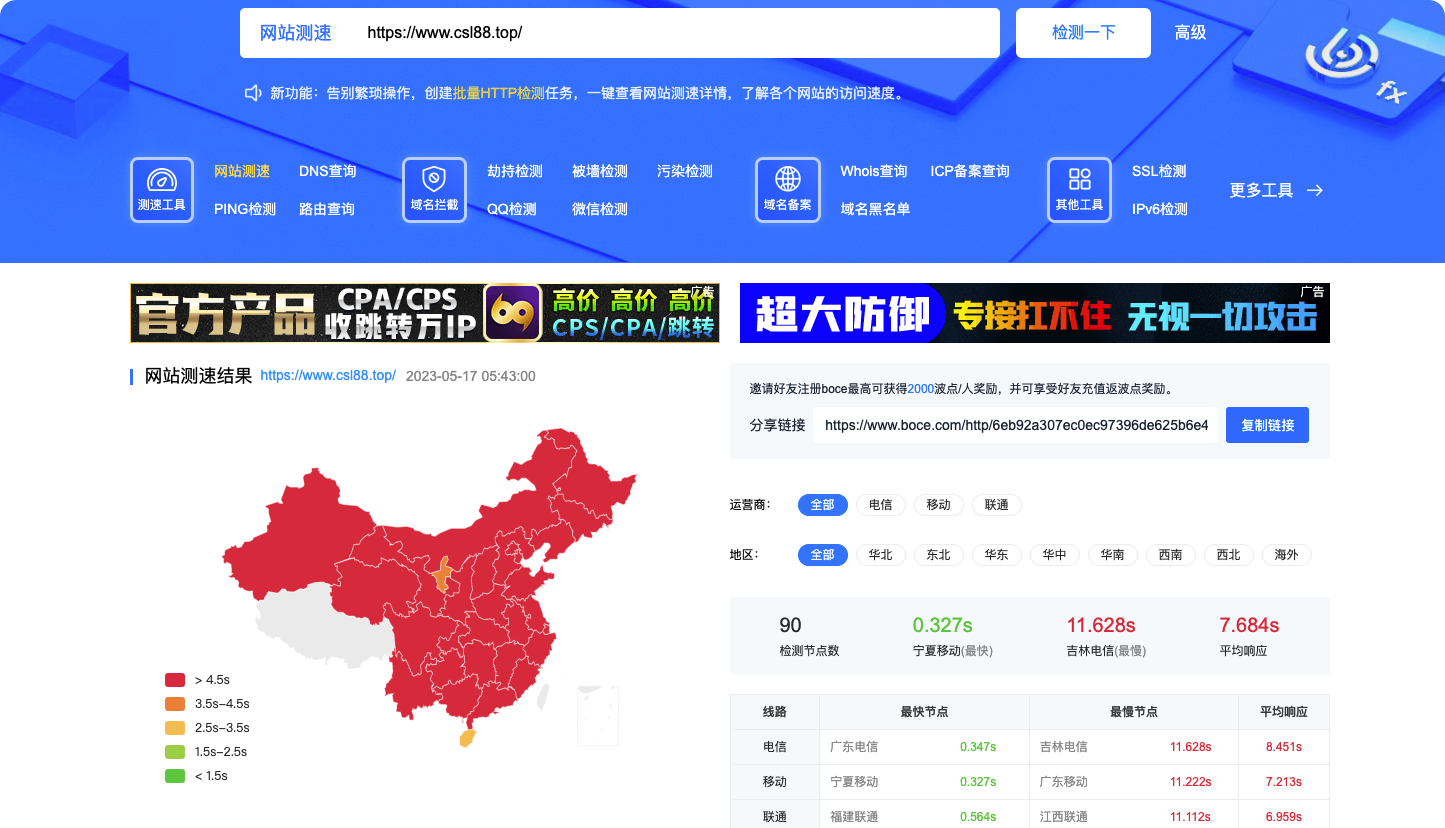Open the DNS查询 tool
1445x828 pixels.
pyautogui.click(x=328, y=171)
